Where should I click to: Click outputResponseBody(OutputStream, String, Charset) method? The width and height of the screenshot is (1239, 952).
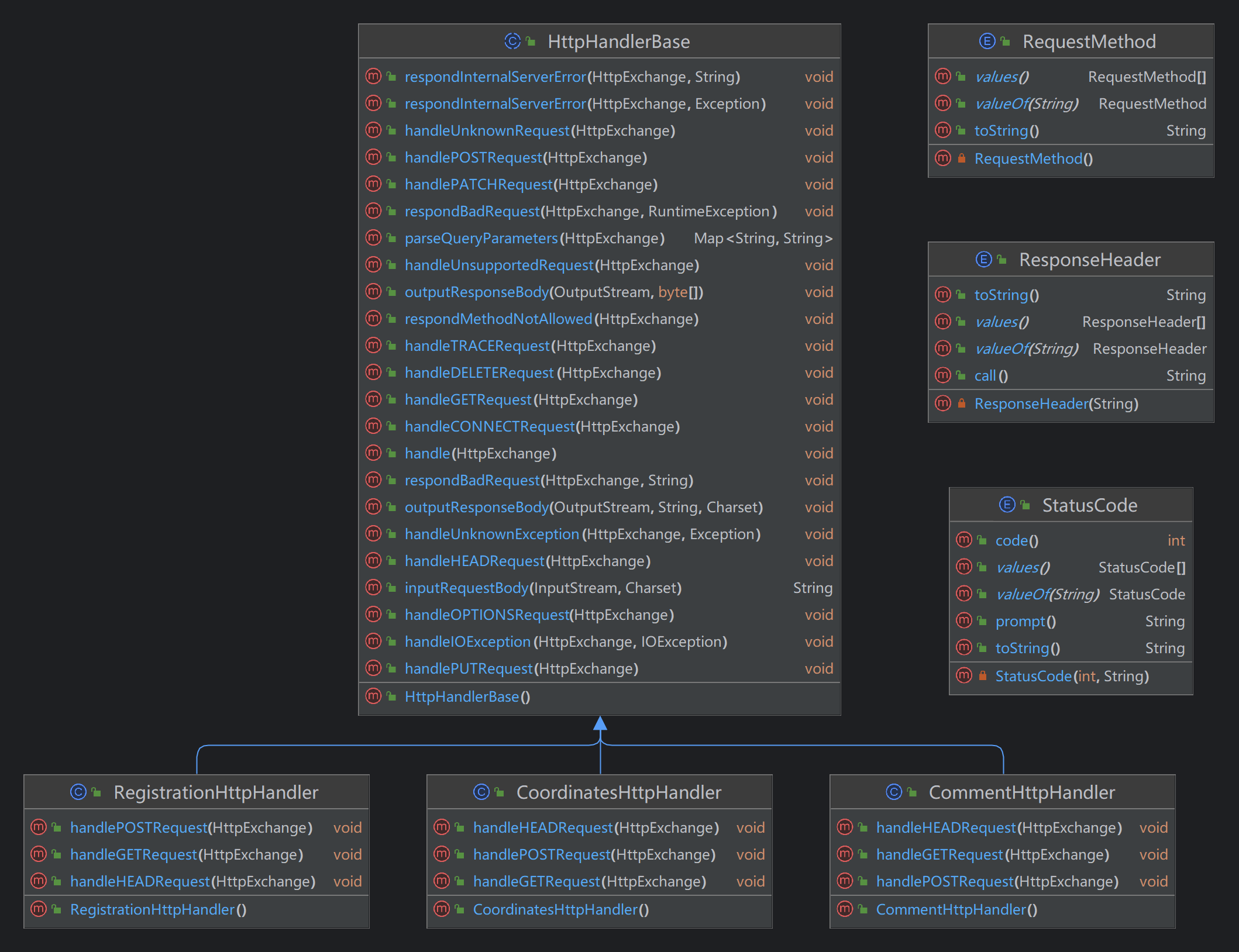click(x=584, y=507)
